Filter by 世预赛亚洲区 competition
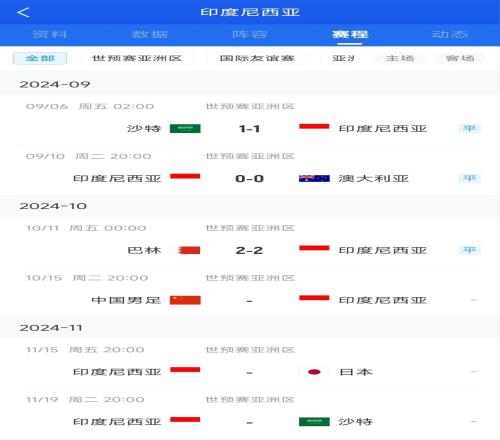The width and height of the screenshot is (500, 440). coord(137,58)
